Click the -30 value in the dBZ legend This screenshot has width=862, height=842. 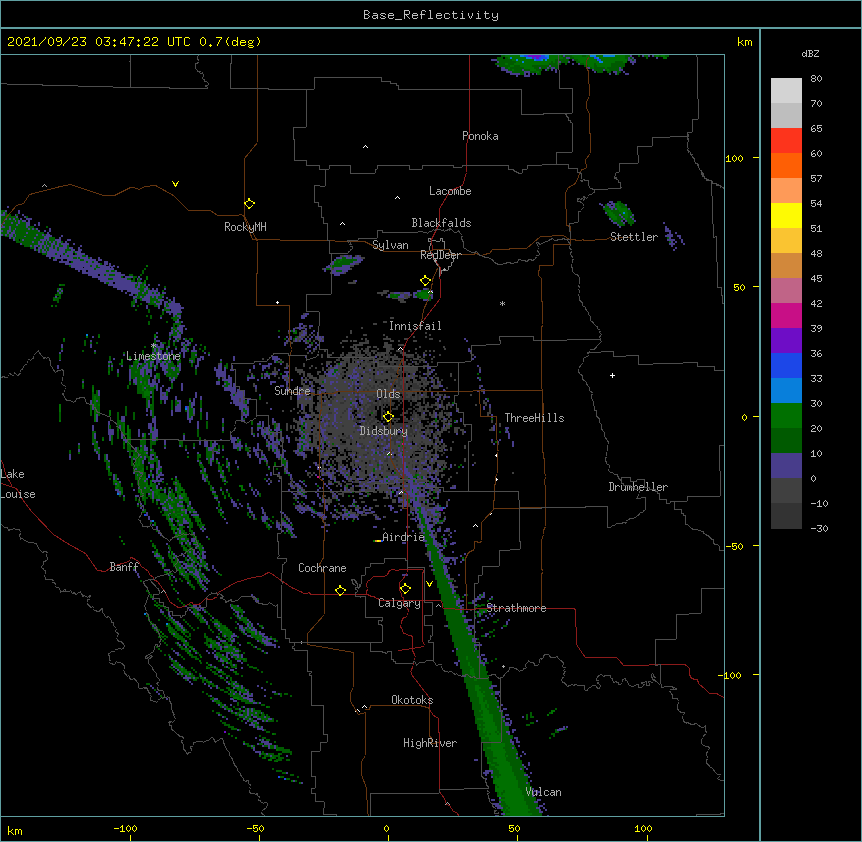pyautogui.click(x=819, y=529)
